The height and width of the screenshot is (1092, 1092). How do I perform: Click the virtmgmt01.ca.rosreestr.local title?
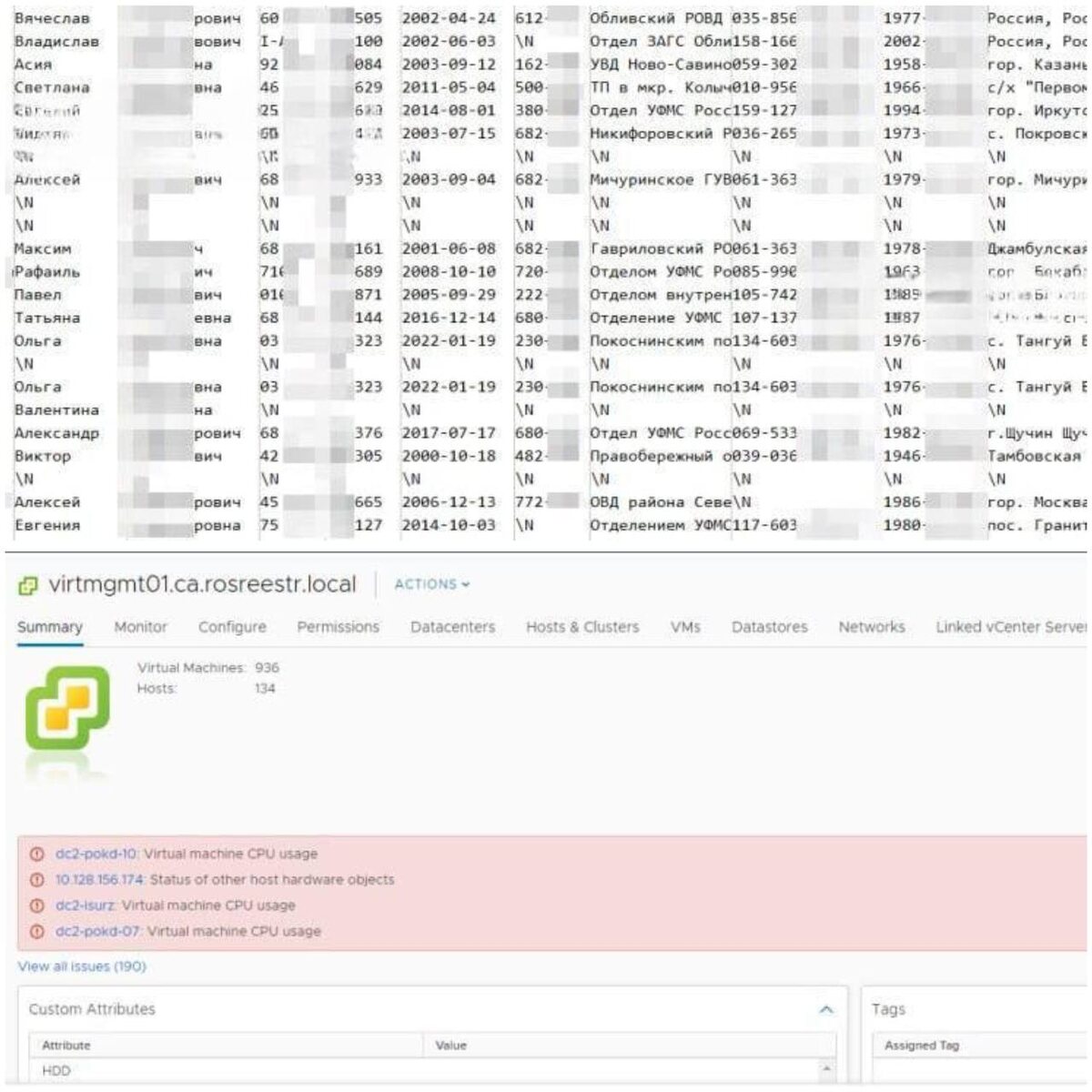(202, 584)
